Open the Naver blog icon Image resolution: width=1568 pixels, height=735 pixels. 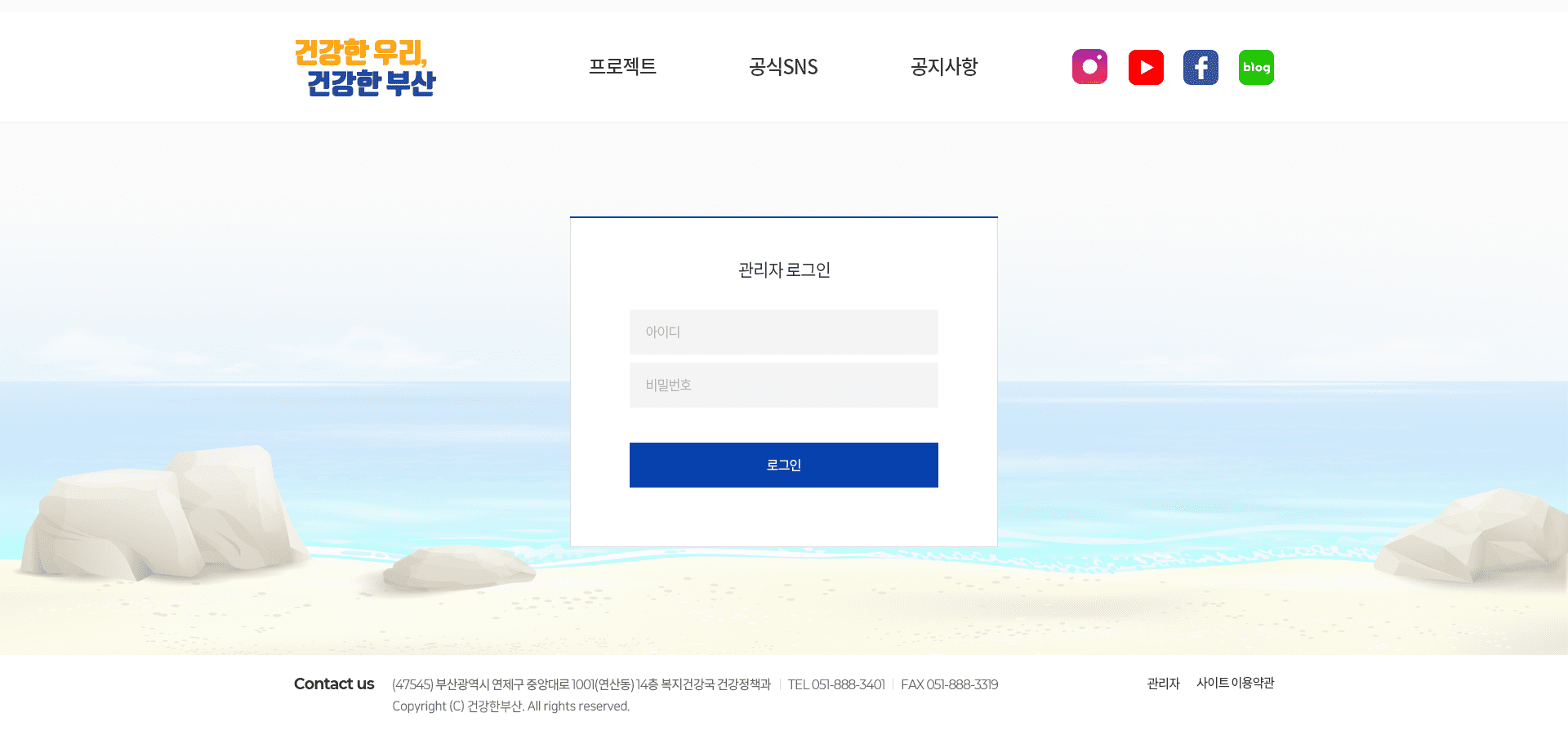[x=1256, y=67]
